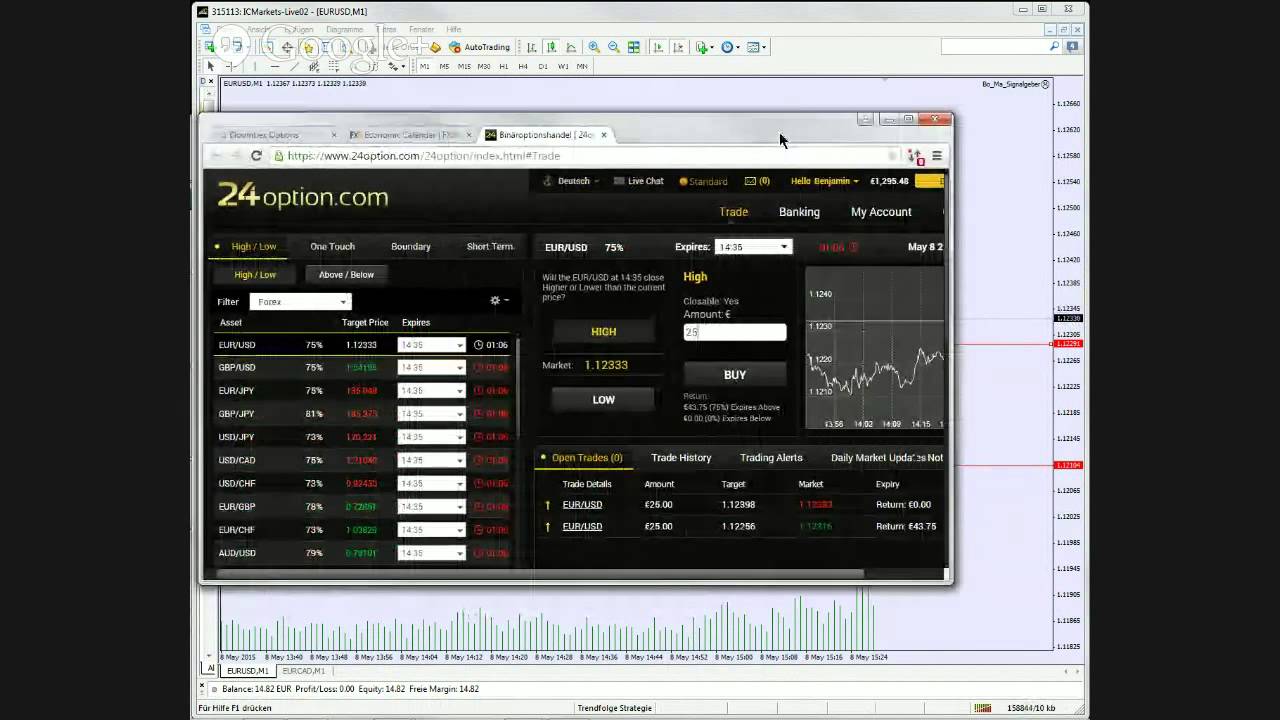Open the periodicity clock icon menu
Image resolution: width=1280 pixels, height=720 pixels.
click(729, 47)
